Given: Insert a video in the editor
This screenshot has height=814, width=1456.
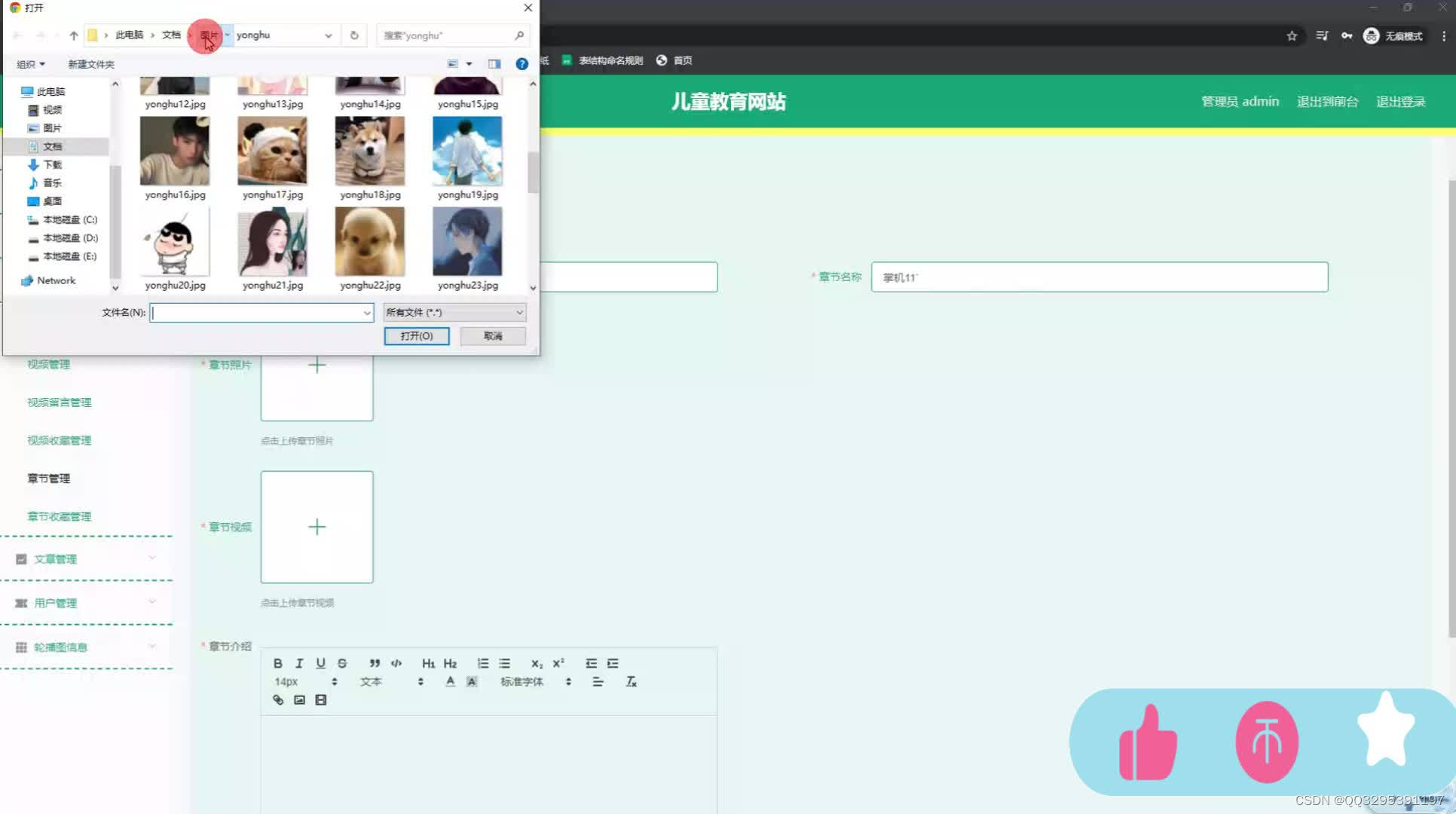Looking at the screenshot, I should click(320, 700).
